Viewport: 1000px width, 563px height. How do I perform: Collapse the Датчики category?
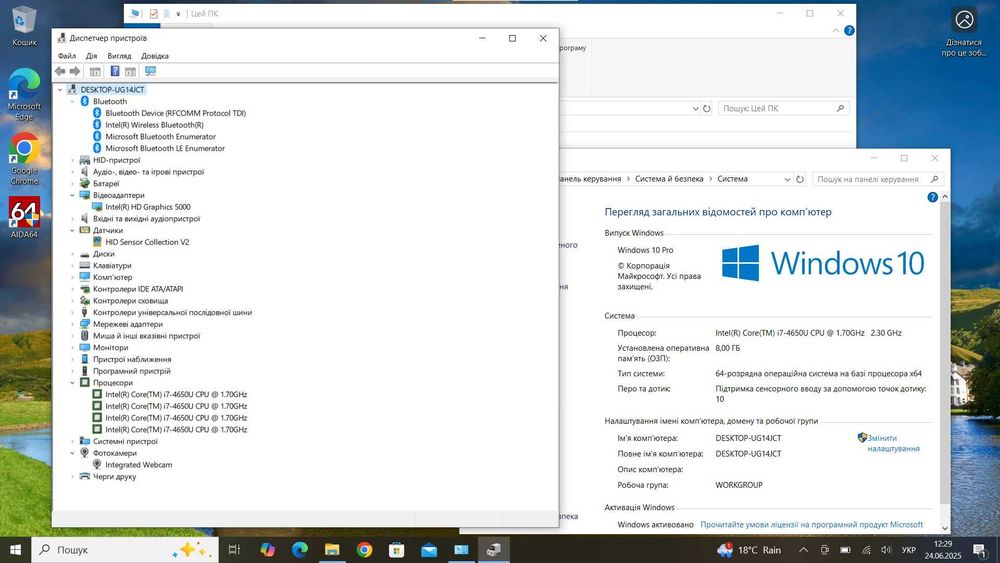[73, 230]
